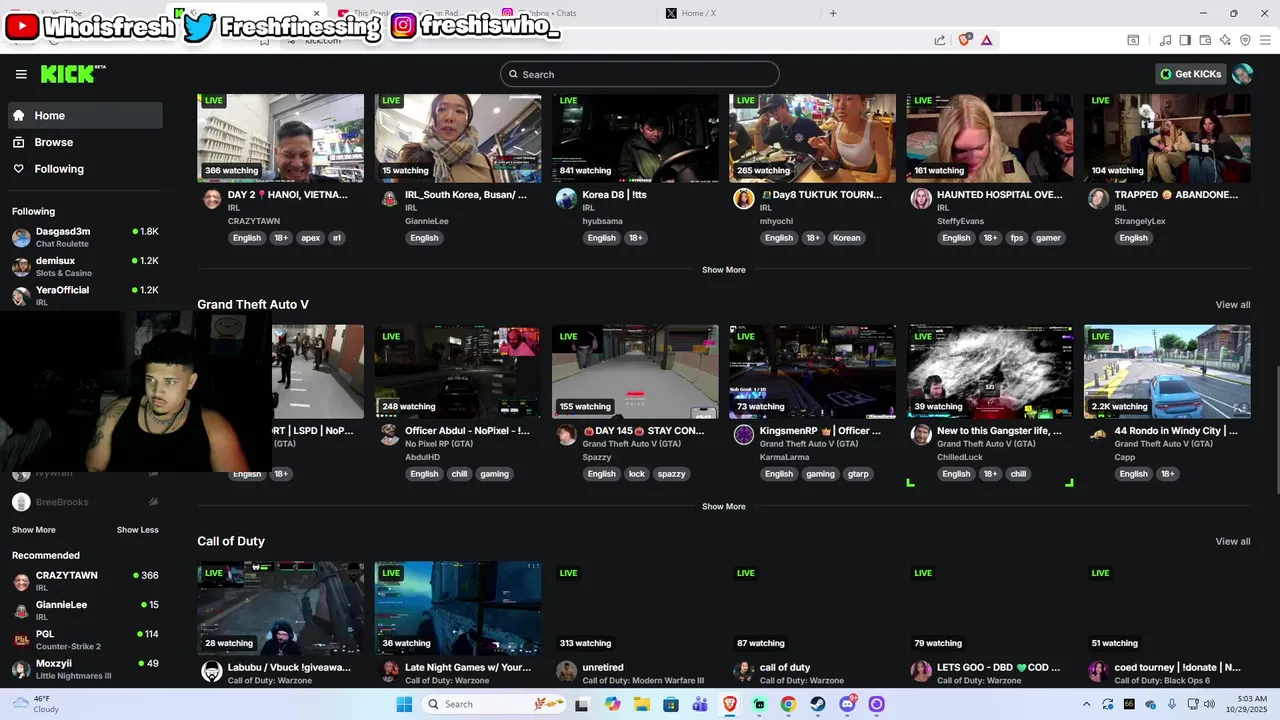Open the Brave browser main menu
This screenshot has height=720, width=1280.
pos(1265,40)
